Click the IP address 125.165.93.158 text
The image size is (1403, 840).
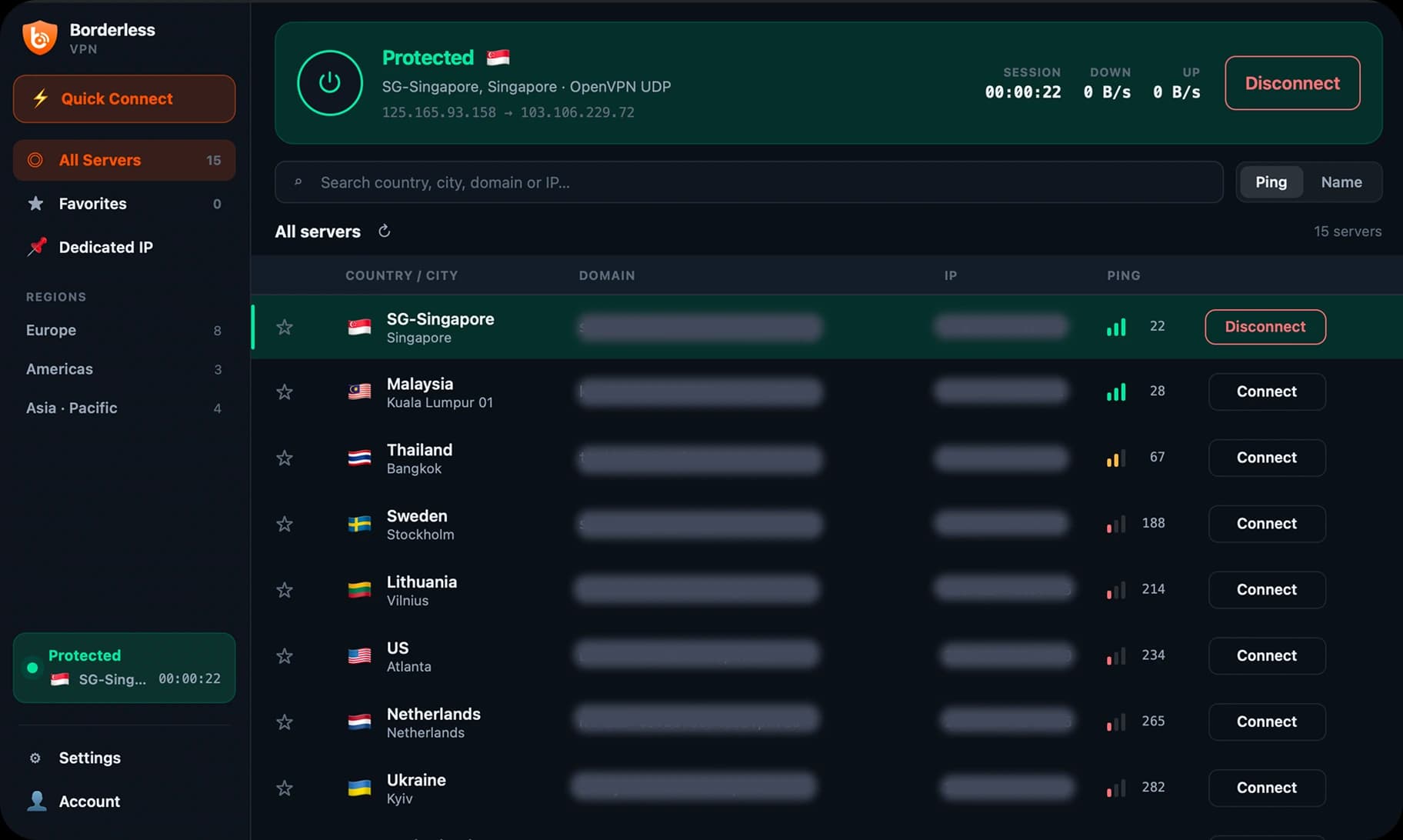pos(439,112)
